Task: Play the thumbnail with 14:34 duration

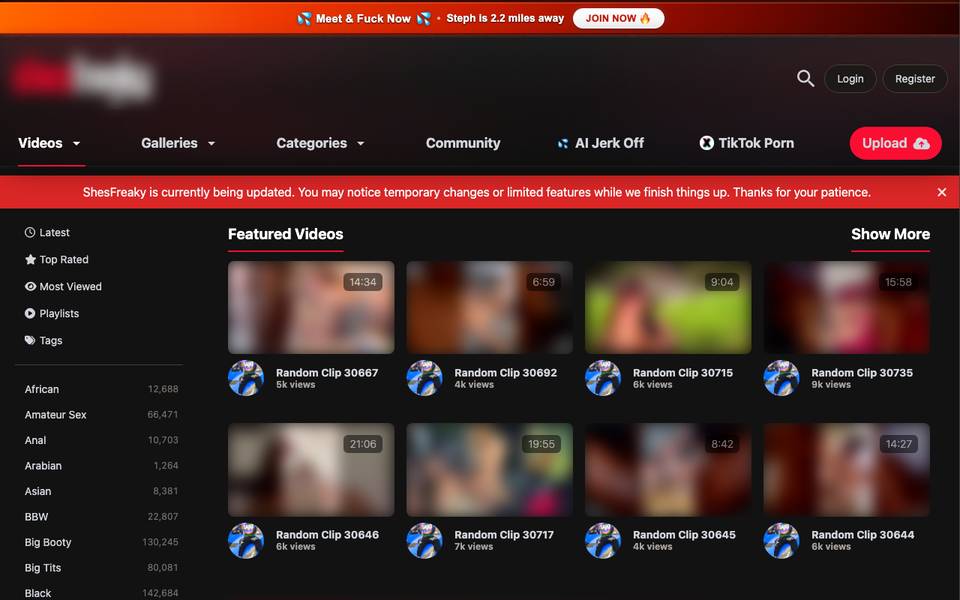Action: 311,307
